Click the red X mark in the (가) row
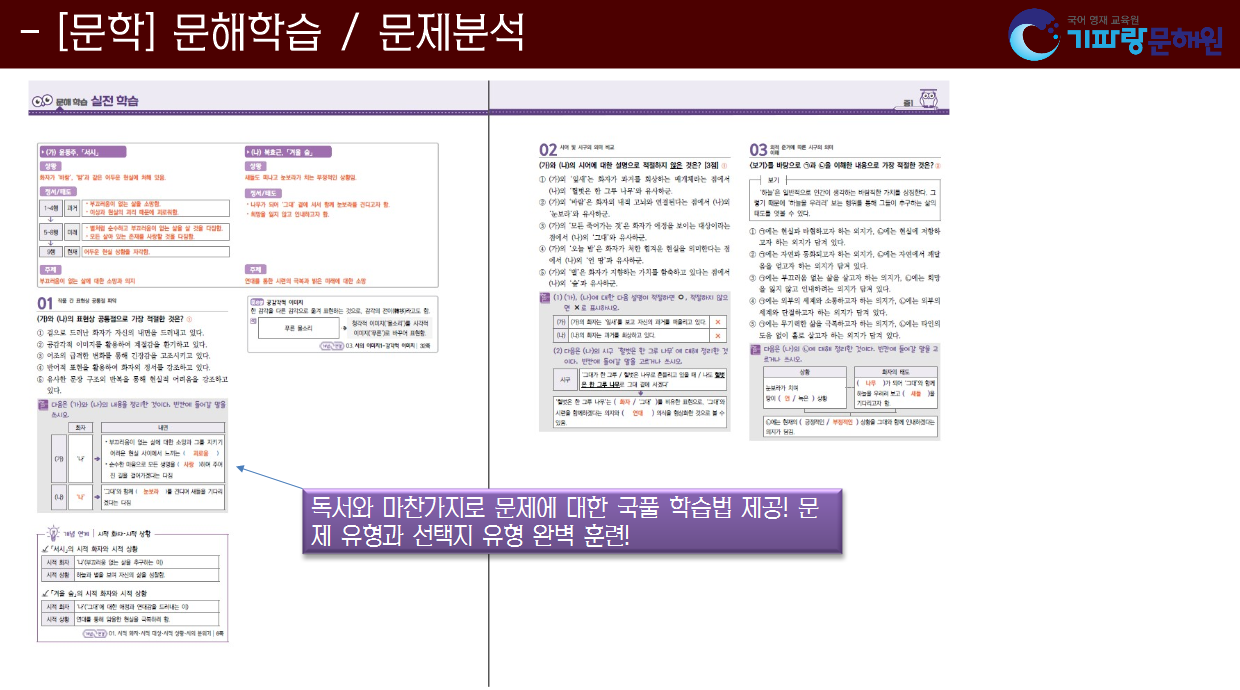 coord(716,323)
